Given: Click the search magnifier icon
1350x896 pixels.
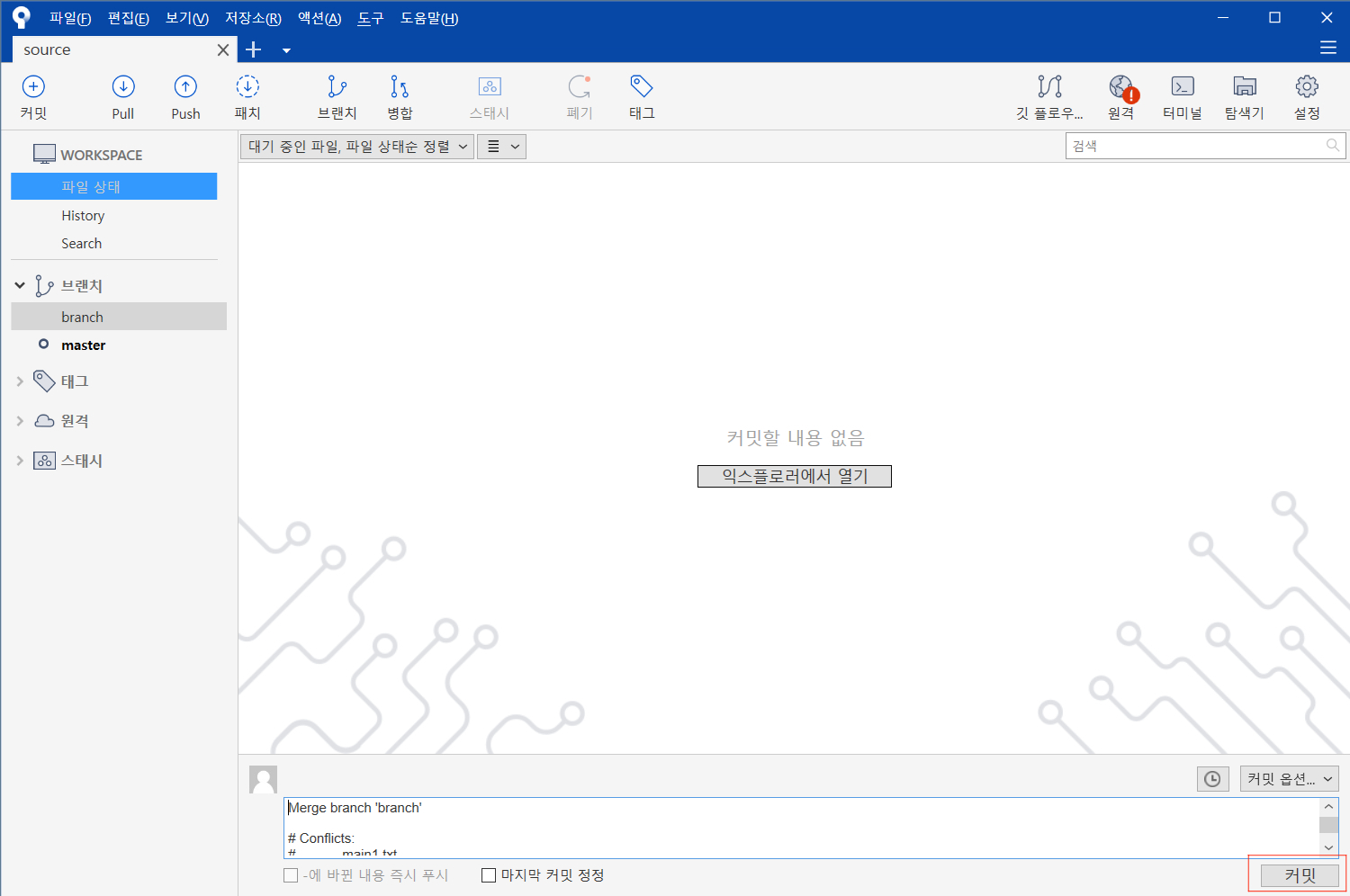Looking at the screenshot, I should point(1333,146).
